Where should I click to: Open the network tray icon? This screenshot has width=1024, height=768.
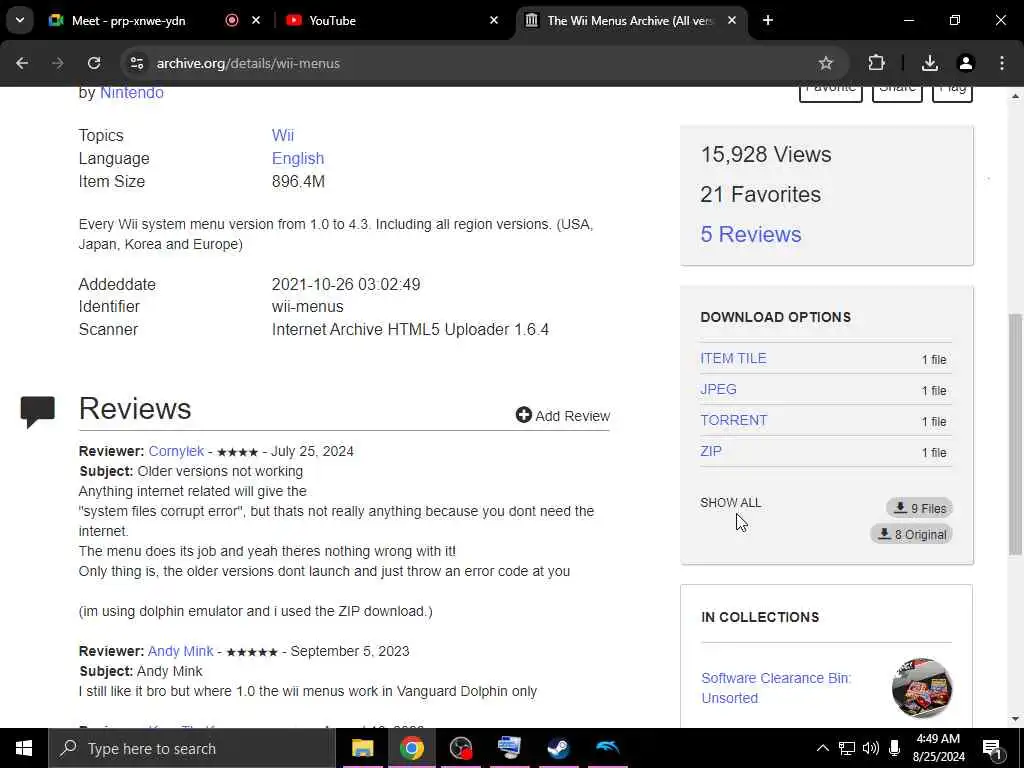point(847,748)
